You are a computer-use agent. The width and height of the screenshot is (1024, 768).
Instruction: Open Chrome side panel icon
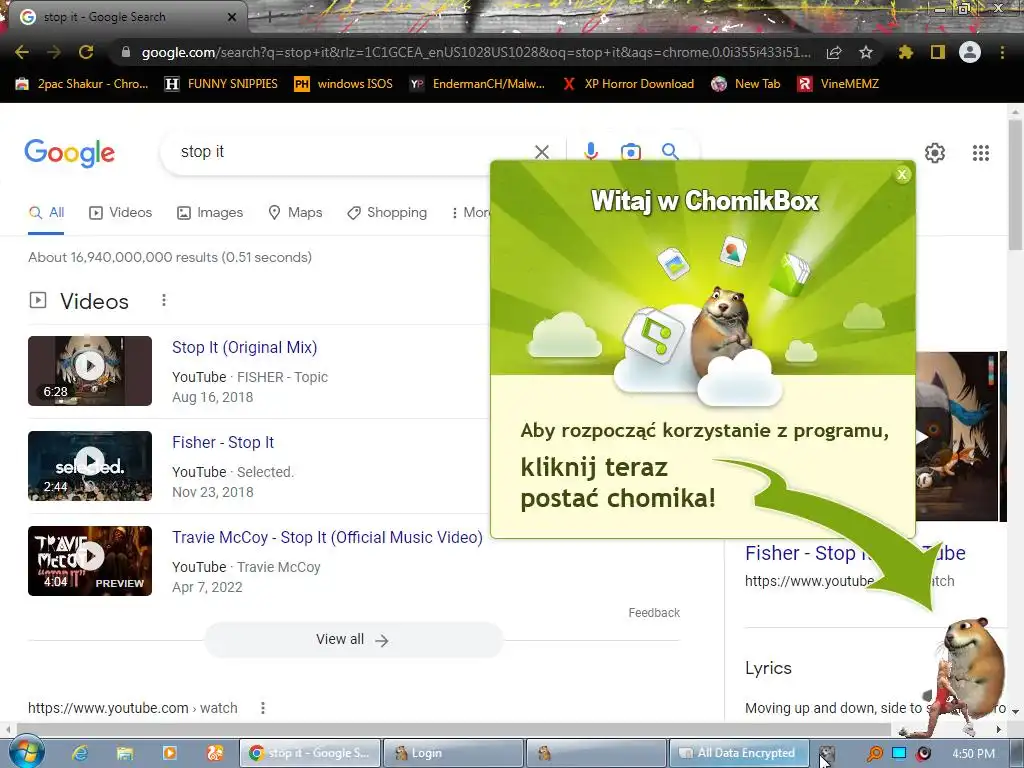click(938, 52)
